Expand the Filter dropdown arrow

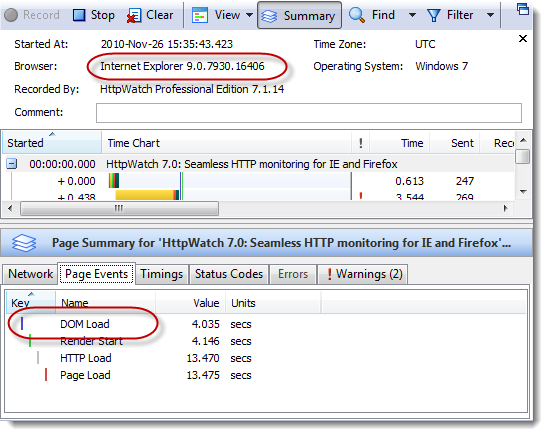tap(490, 15)
